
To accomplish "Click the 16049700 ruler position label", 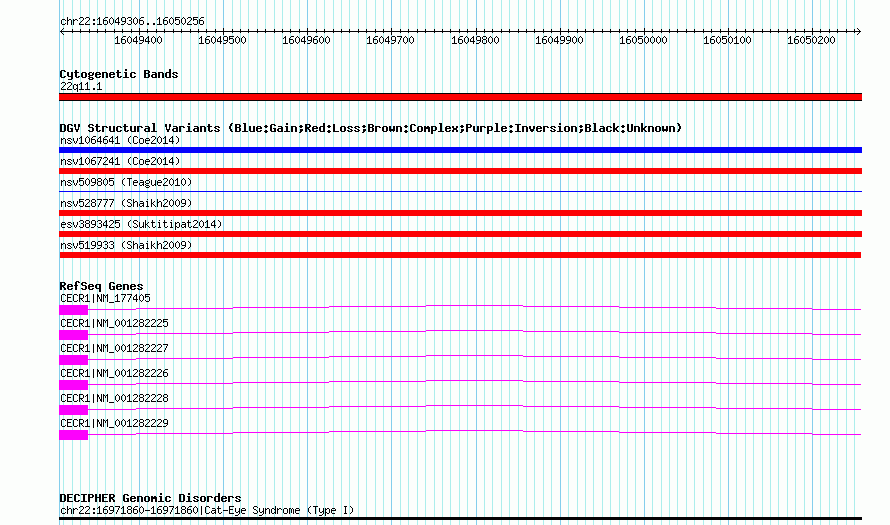I will pos(390,40).
